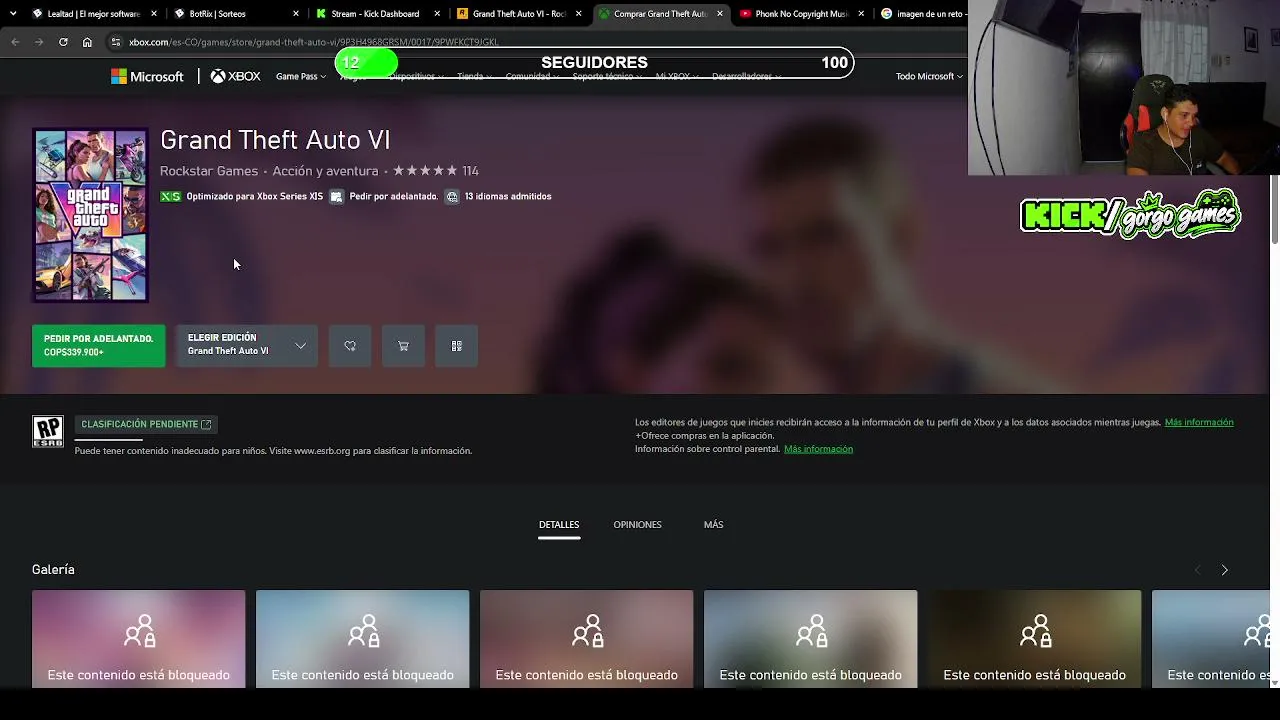Close the 'Lealtad | El mejor software' tab

pyautogui.click(x=154, y=14)
